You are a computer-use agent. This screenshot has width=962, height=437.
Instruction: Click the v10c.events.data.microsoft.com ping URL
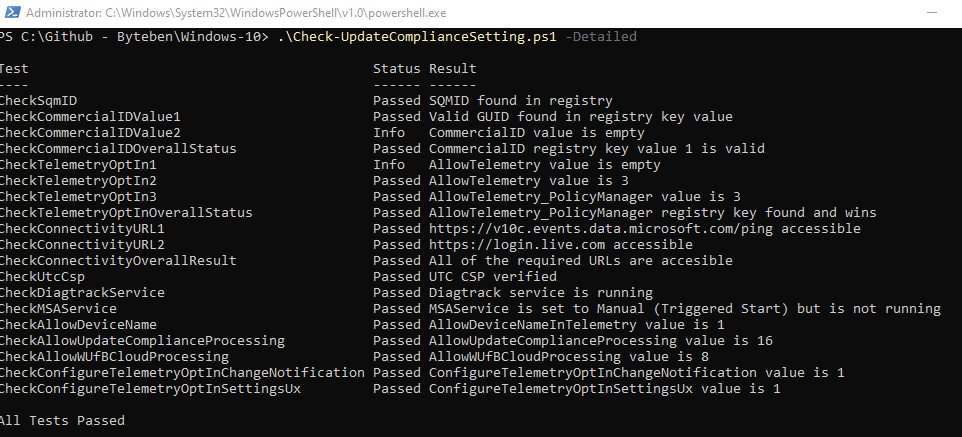pyautogui.click(x=599, y=229)
